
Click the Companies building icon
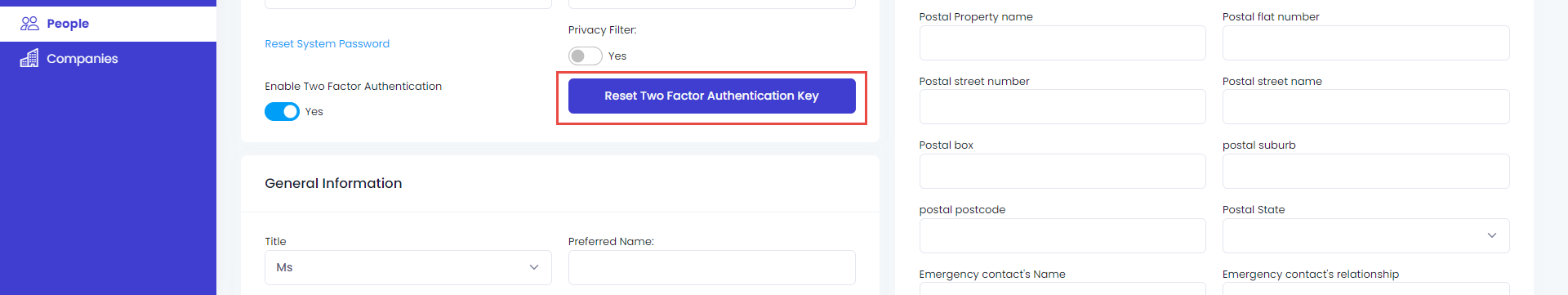29,58
